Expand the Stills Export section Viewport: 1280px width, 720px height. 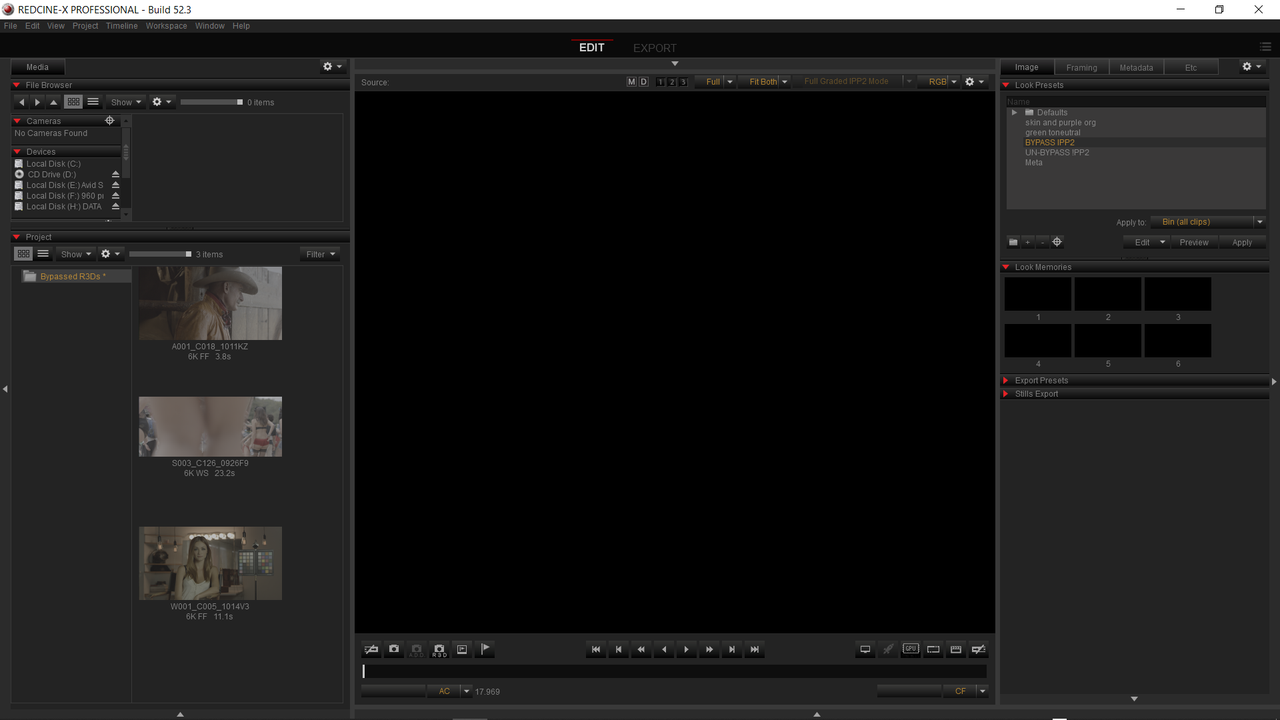(1006, 394)
